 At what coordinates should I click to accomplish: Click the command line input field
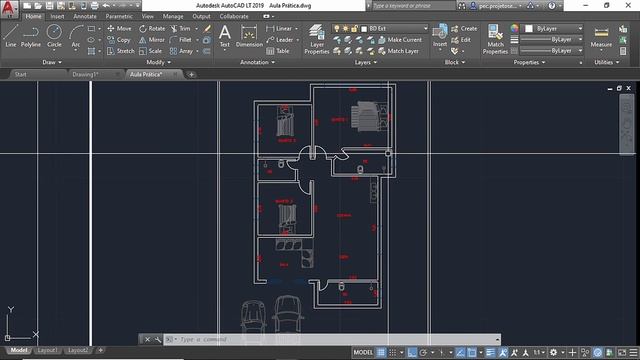332,340
